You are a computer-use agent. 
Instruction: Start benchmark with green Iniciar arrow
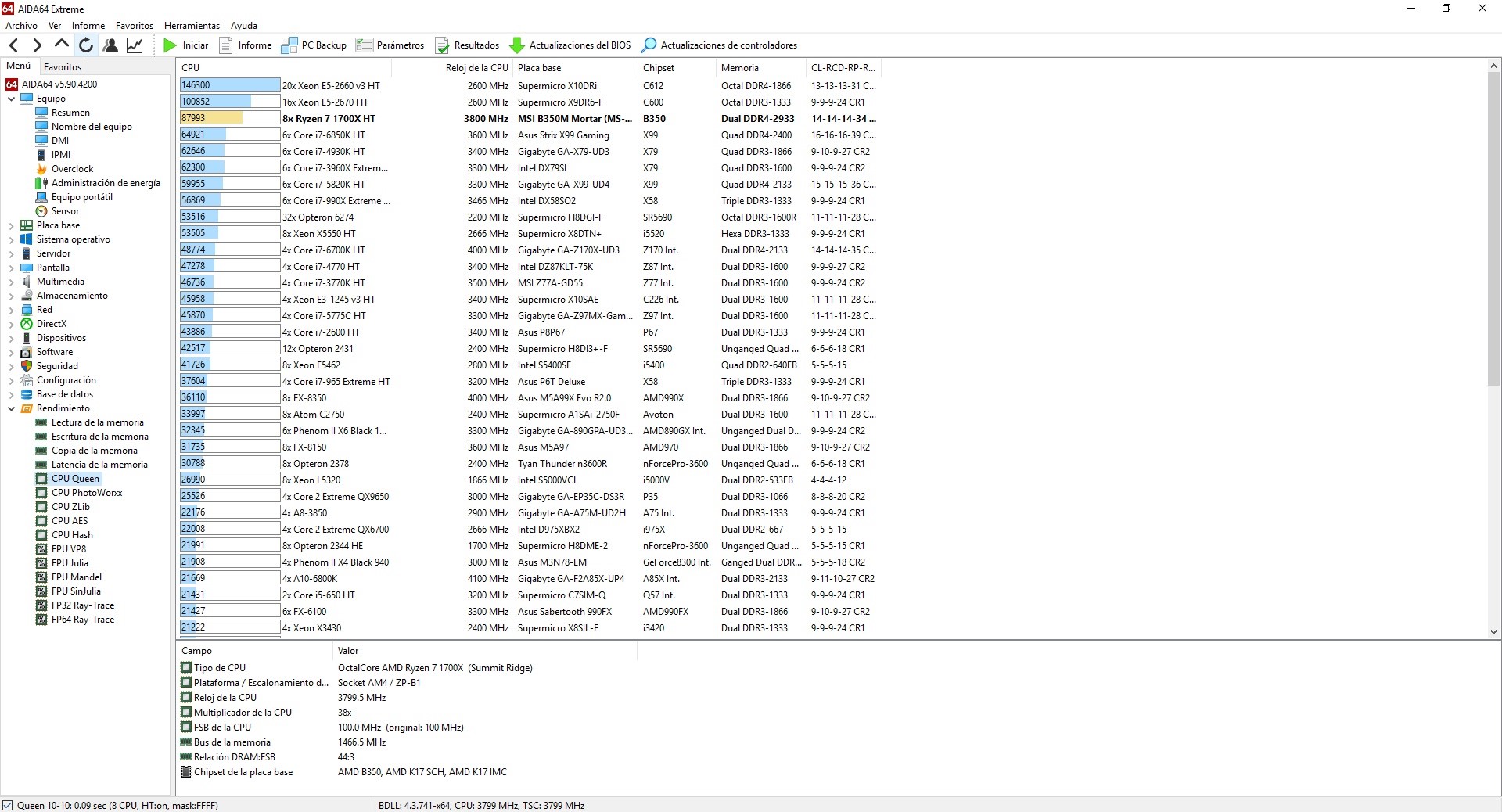click(x=170, y=45)
